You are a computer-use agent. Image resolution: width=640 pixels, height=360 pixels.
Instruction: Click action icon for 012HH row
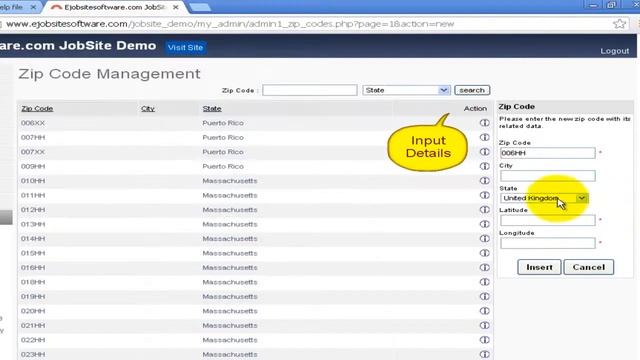pos(484,209)
